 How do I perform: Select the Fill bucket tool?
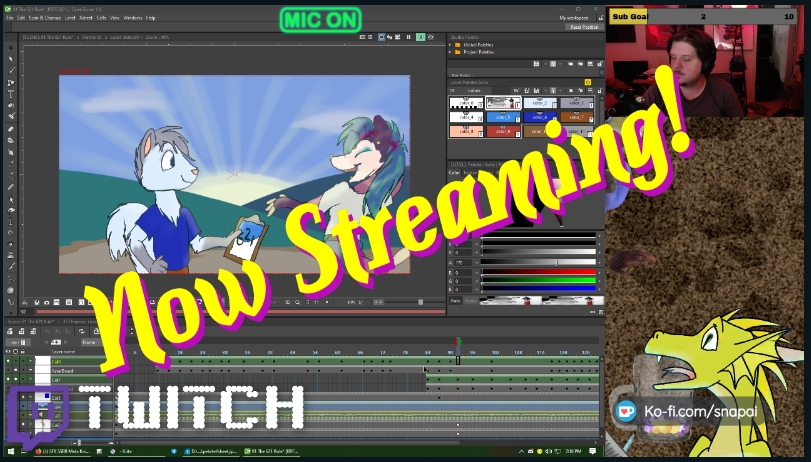[x=11, y=106]
